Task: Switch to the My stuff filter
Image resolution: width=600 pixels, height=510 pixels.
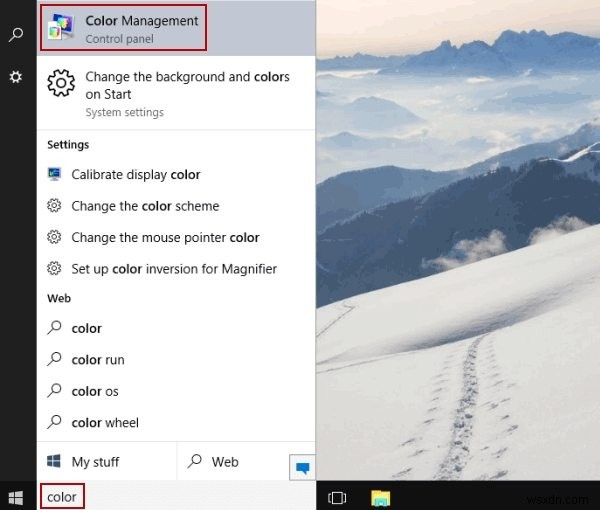Action: (107, 461)
